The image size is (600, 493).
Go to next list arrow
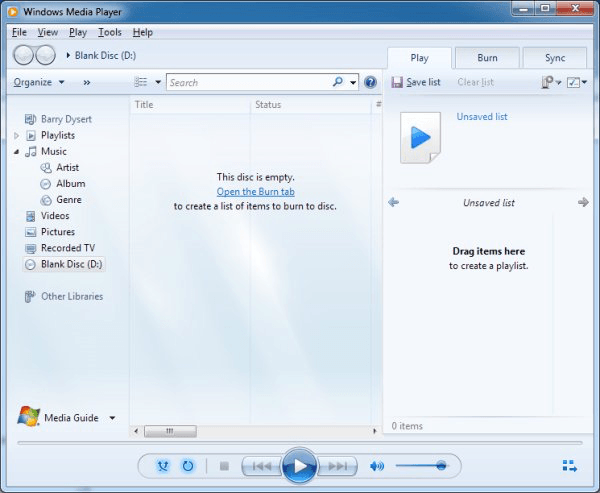pos(583,202)
